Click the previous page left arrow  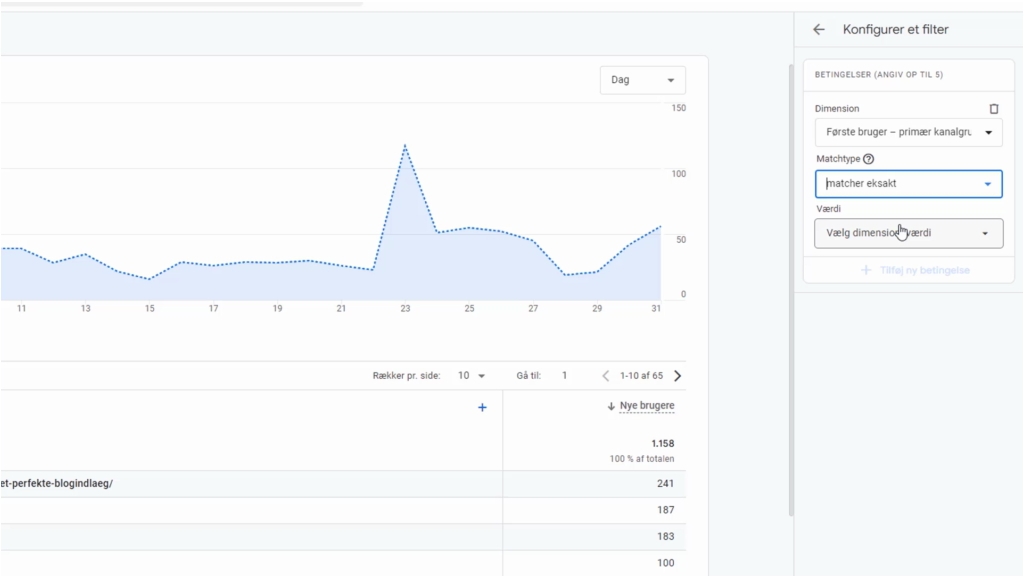[605, 375]
